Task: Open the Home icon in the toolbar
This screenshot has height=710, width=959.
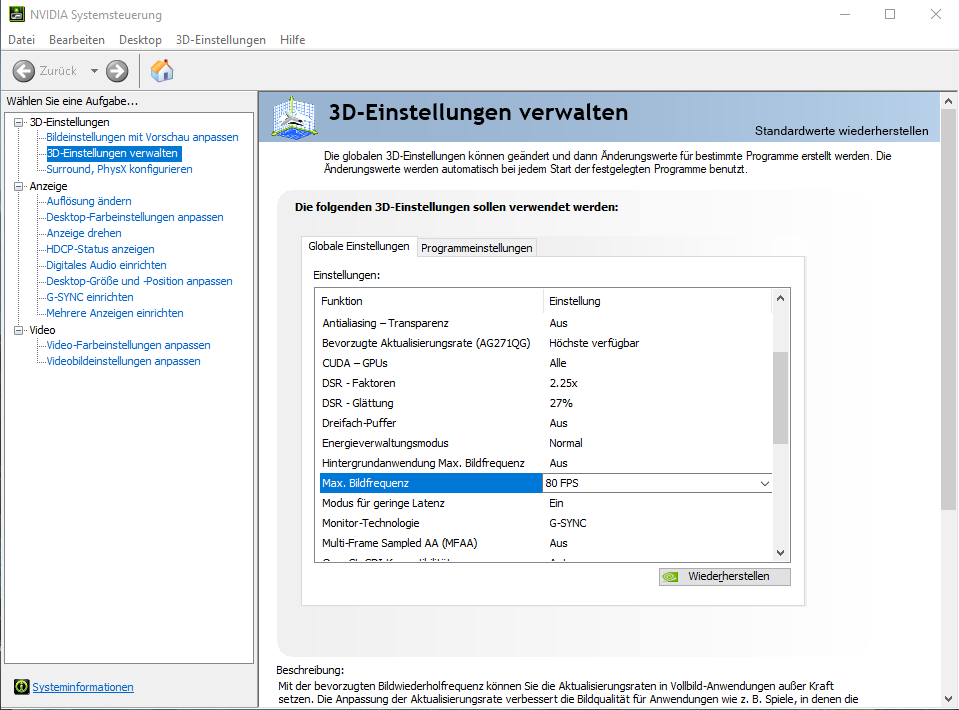Action: (x=162, y=71)
